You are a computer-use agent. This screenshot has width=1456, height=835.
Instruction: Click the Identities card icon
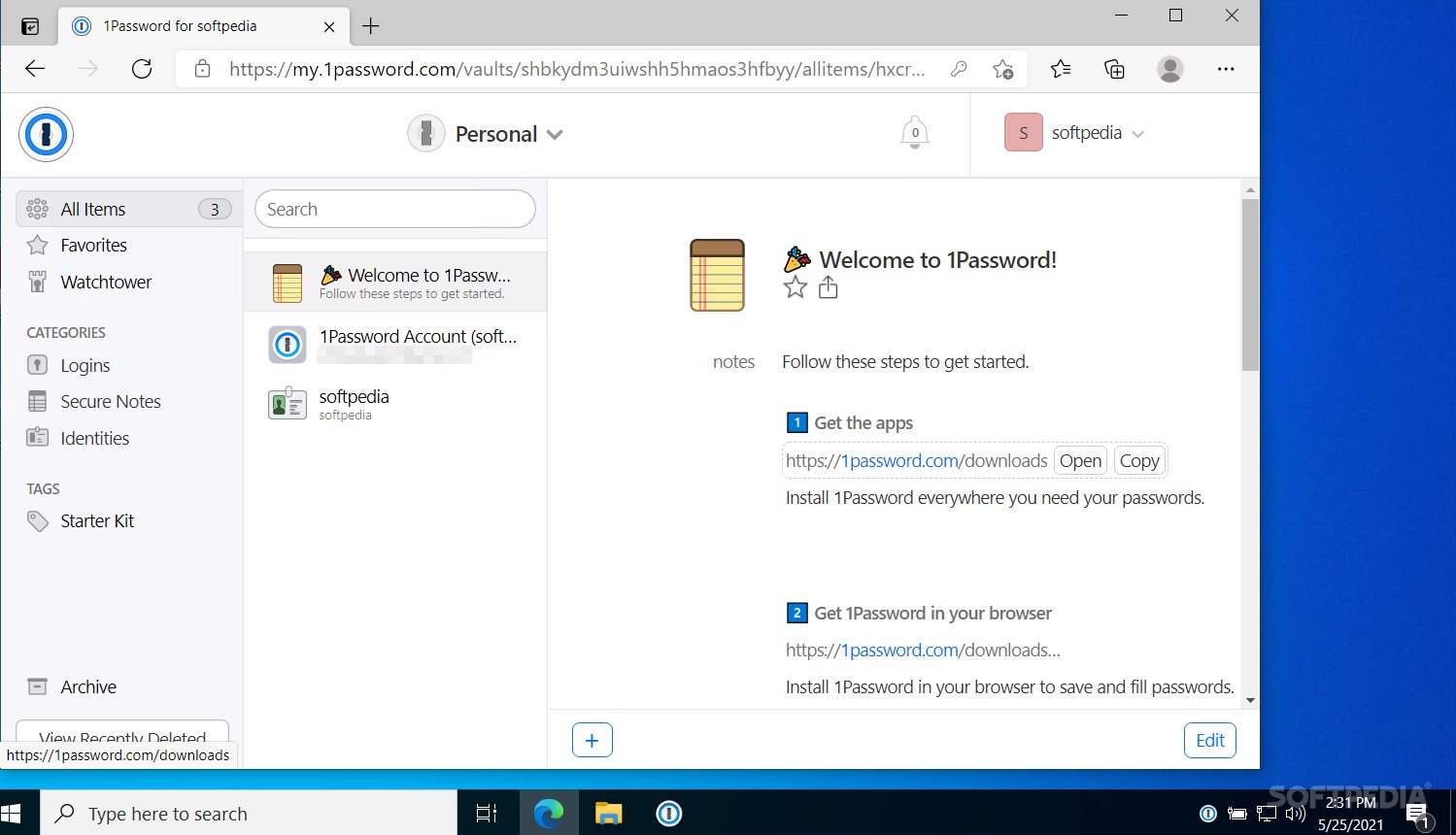[38, 438]
